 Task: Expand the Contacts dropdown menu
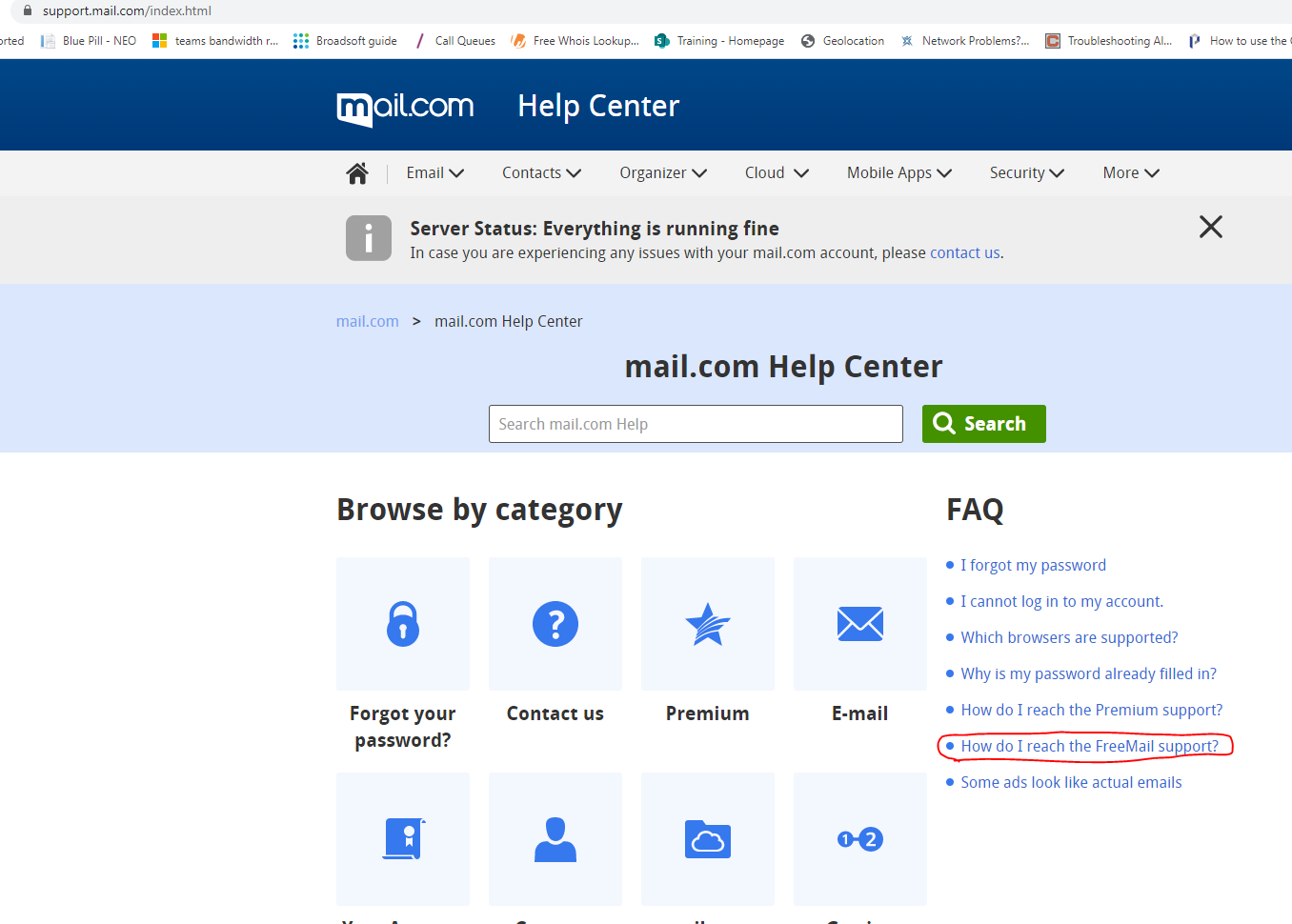click(x=541, y=173)
